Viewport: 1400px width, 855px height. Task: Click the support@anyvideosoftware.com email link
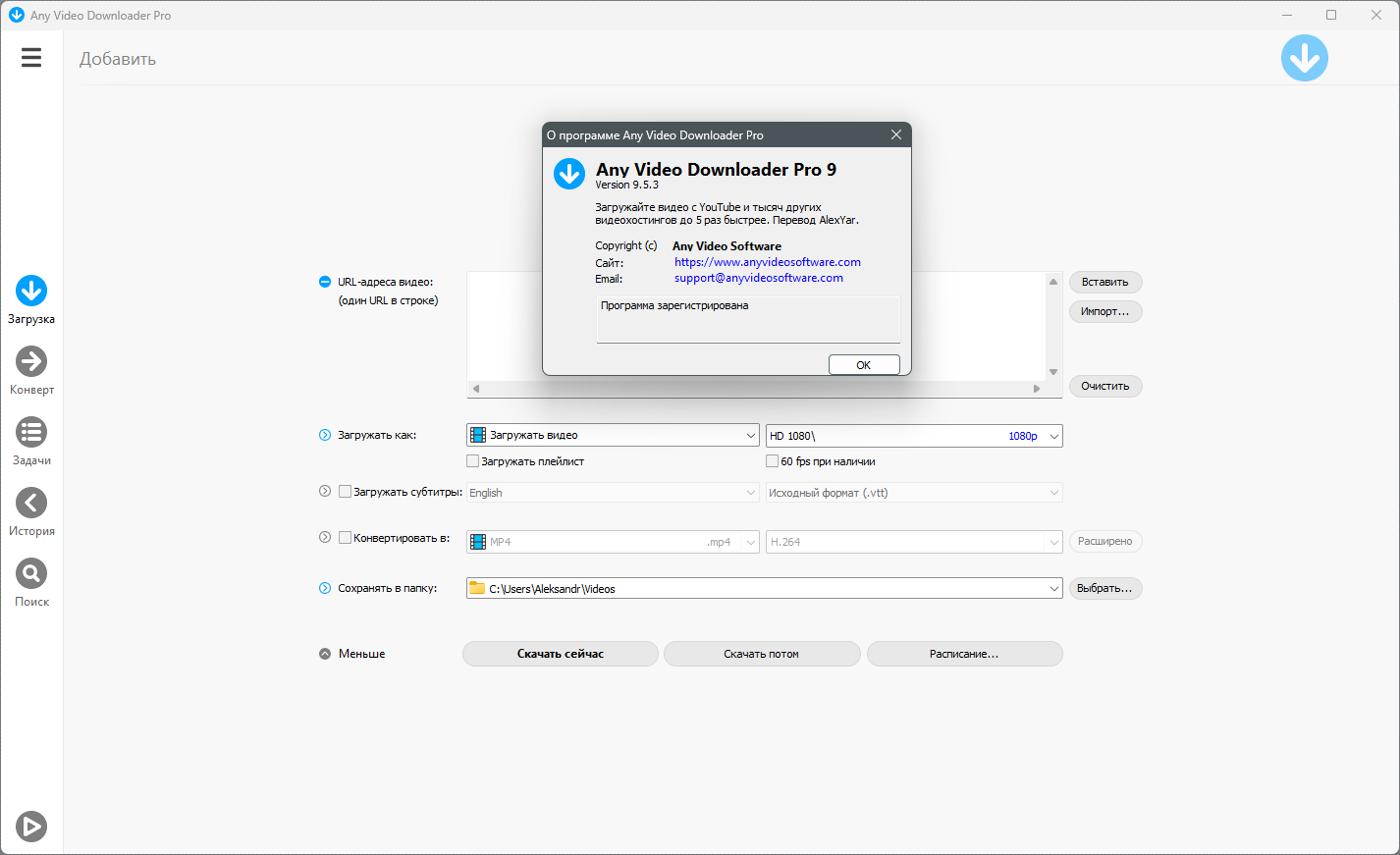click(759, 278)
